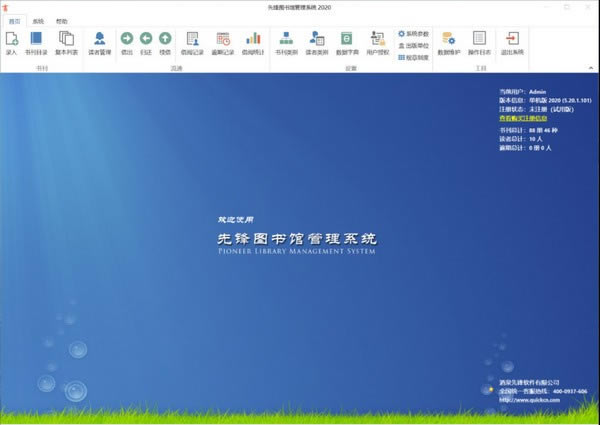Screen dimensions: 600x425
Task: Collapse the ribbon with the chevron arrow
Action: (591, 68)
